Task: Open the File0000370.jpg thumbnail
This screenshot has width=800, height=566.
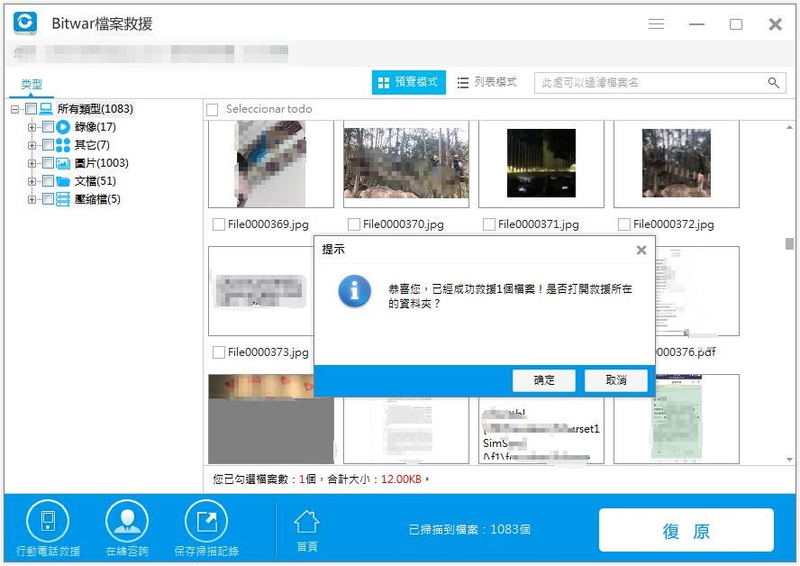Action: point(406,164)
